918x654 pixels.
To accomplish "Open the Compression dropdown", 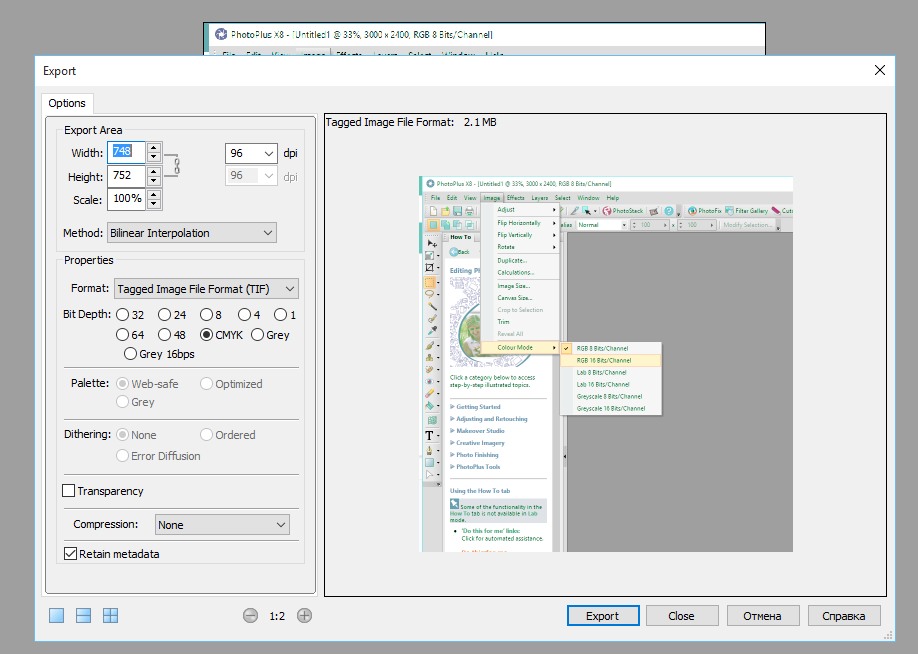I will coord(222,525).
